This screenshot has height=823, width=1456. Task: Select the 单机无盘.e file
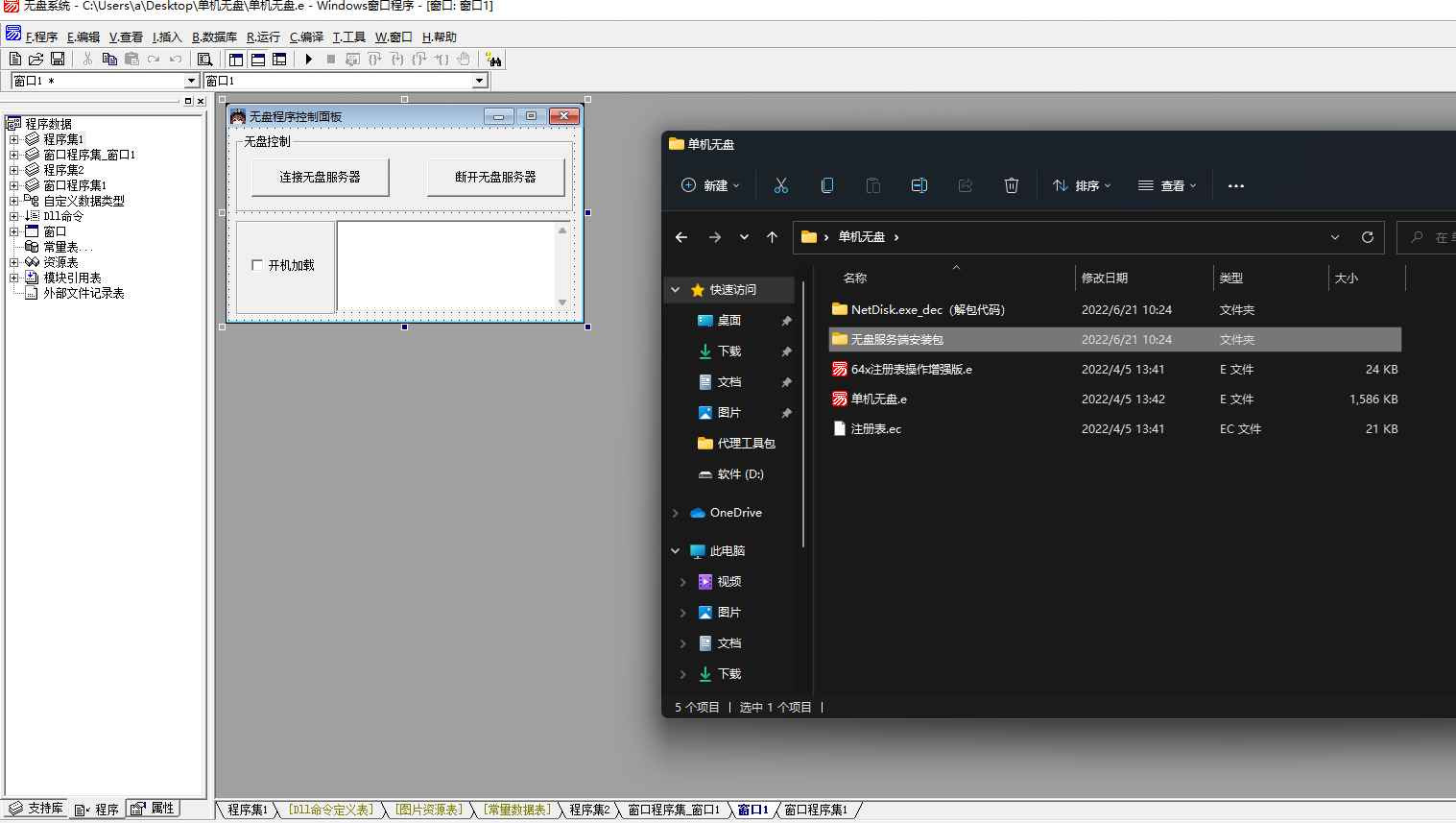click(878, 399)
